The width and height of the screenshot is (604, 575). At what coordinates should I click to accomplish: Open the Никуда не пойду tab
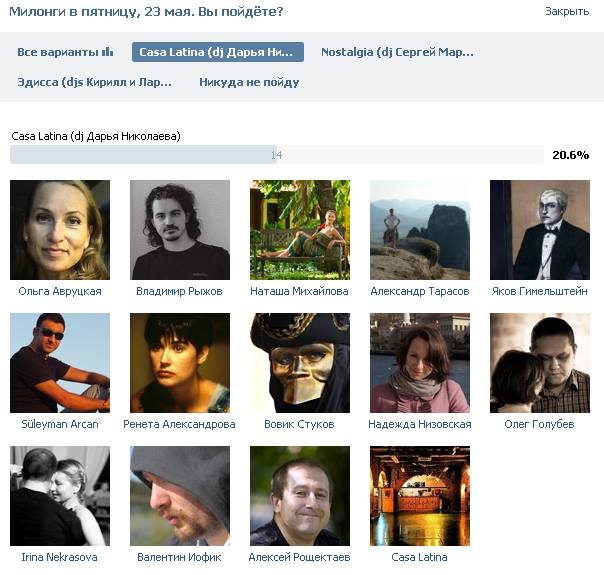[x=249, y=82]
